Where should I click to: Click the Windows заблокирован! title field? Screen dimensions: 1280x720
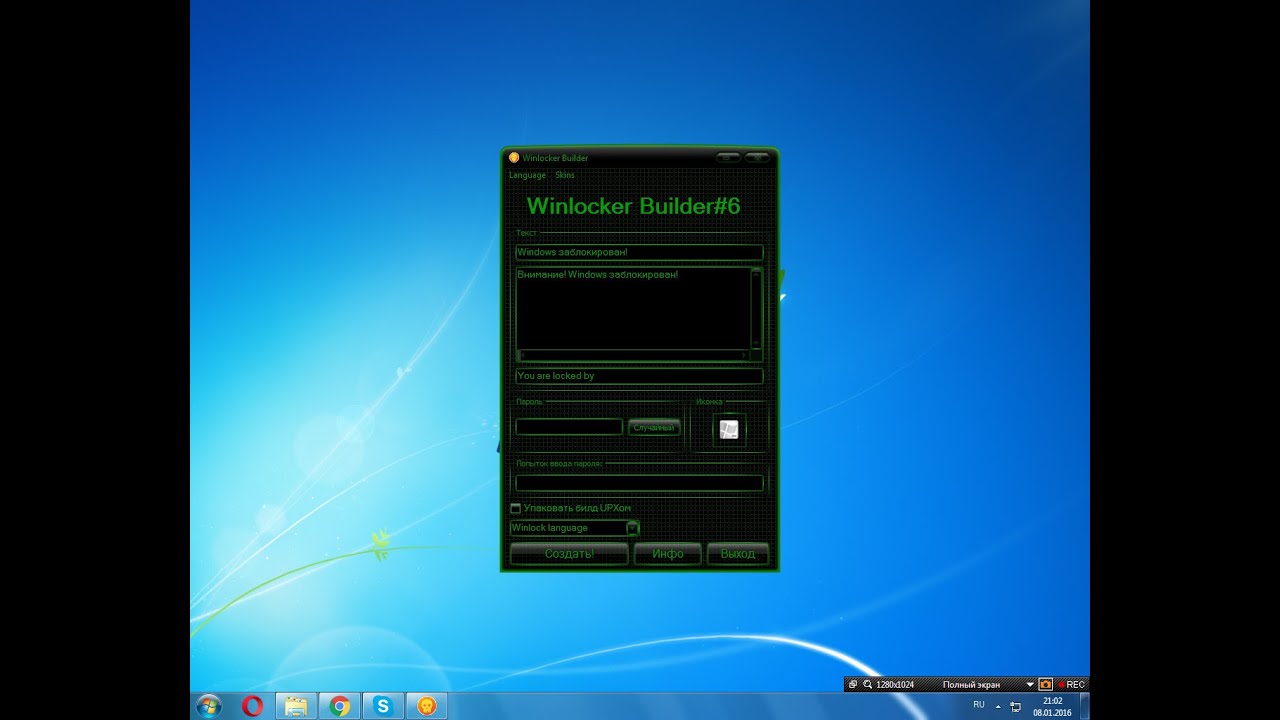(639, 252)
